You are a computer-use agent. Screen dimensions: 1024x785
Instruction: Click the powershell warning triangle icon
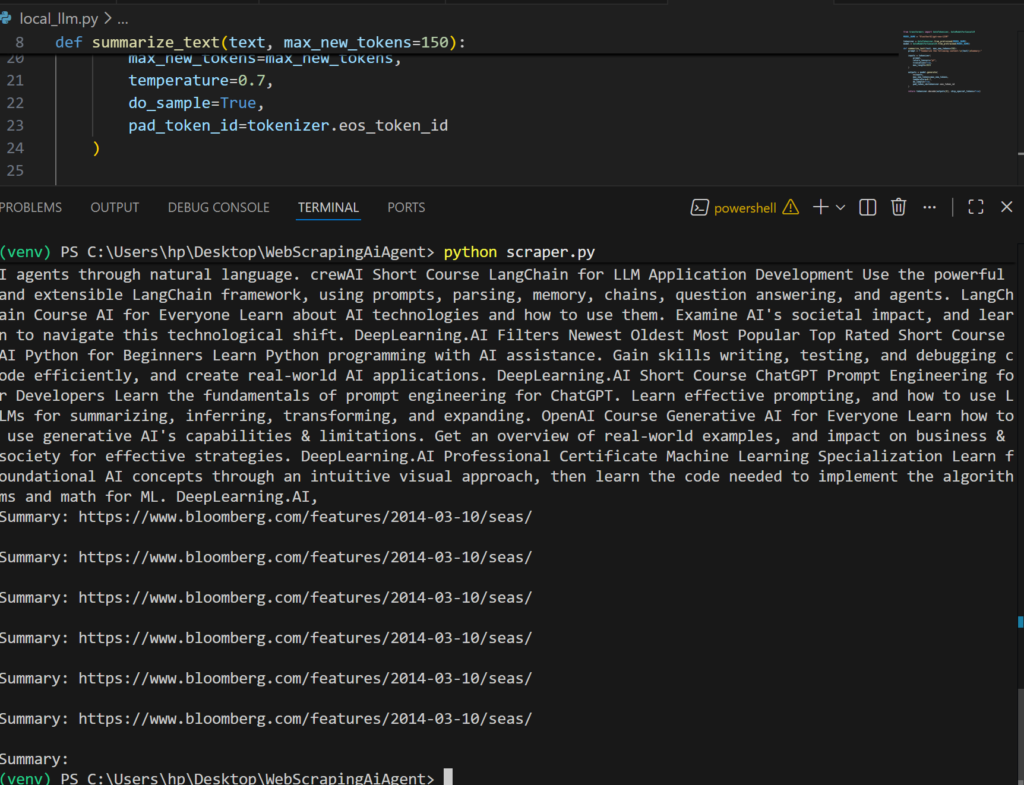click(x=790, y=207)
